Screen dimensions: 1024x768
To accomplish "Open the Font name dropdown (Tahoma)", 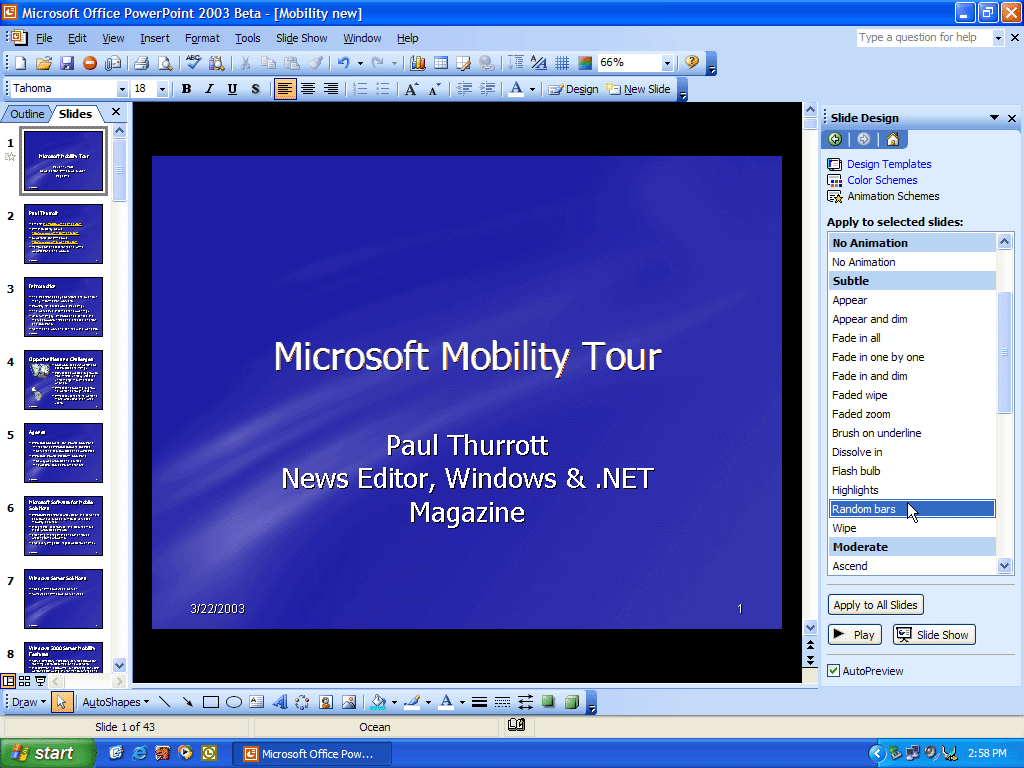I will point(121,89).
